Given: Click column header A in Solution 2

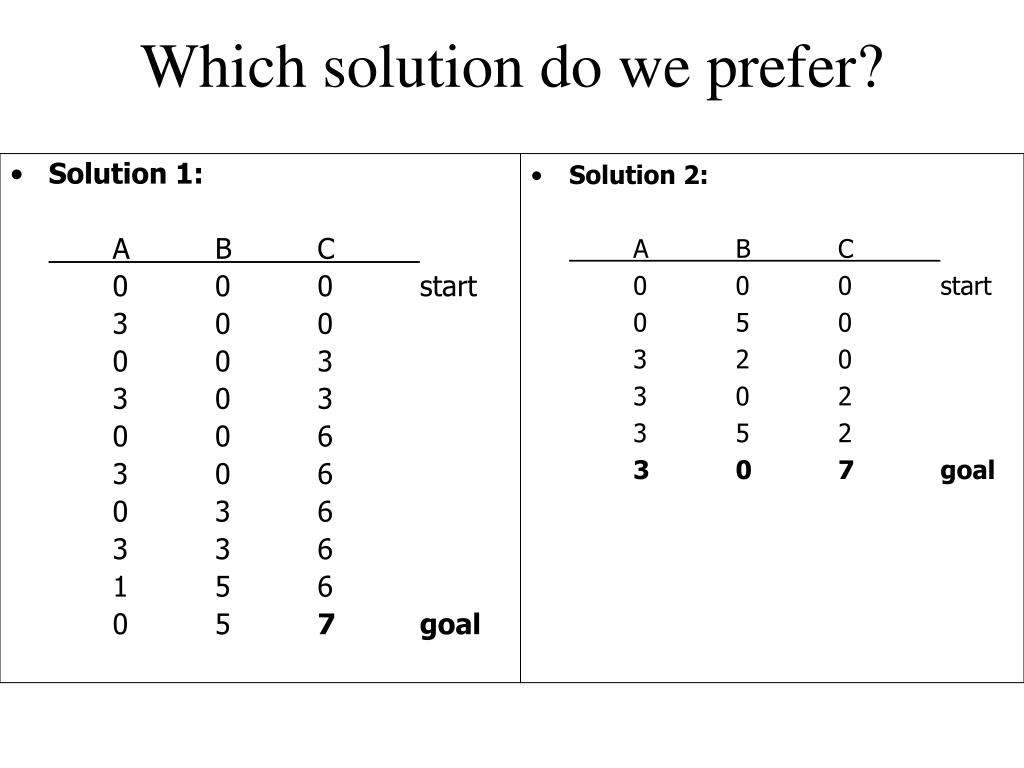Looking at the screenshot, I should pyautogui.click(x=641, y=249).
